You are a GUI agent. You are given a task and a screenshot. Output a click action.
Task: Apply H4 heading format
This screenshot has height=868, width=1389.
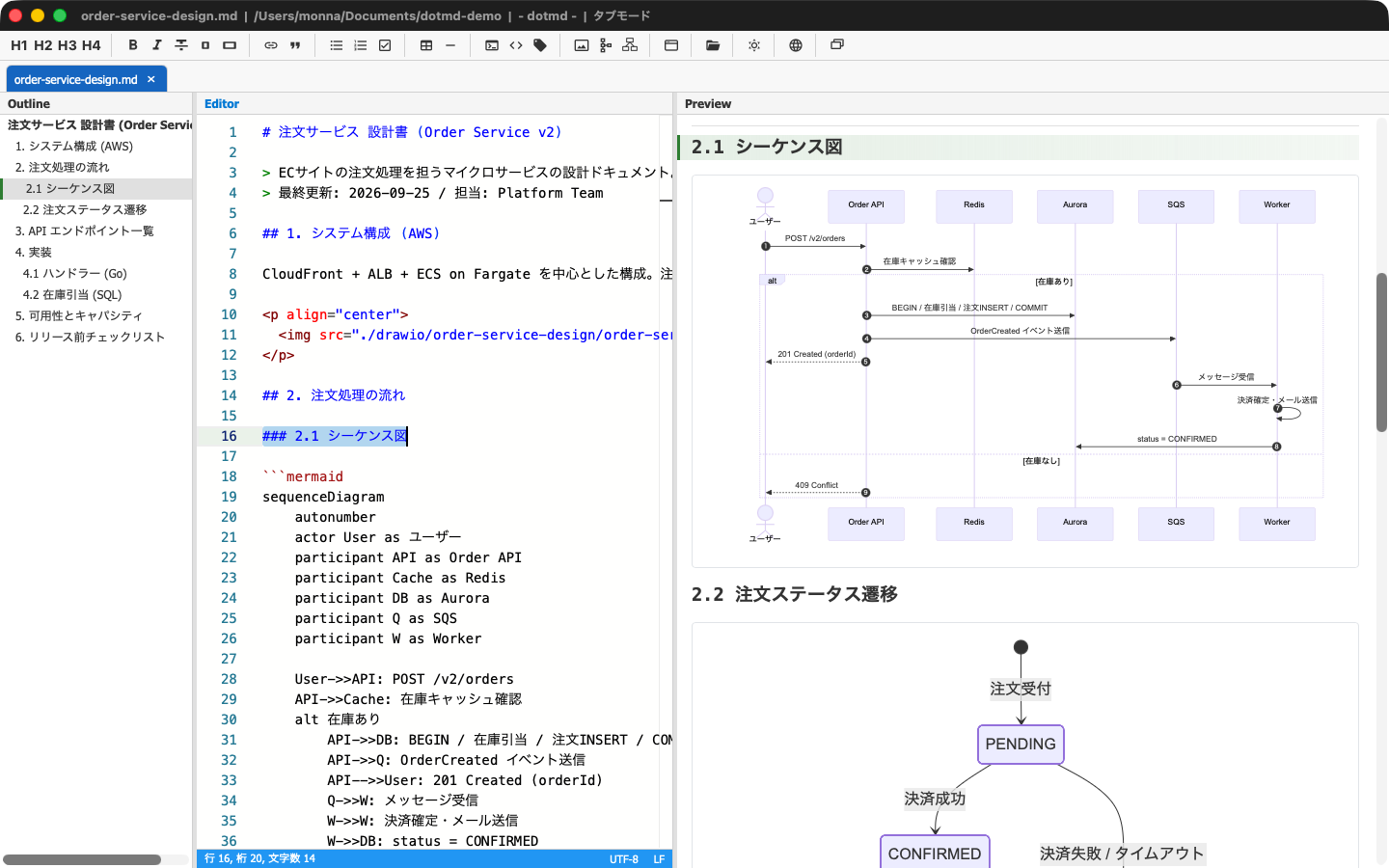pyautogui.click(x=92, y=45)
